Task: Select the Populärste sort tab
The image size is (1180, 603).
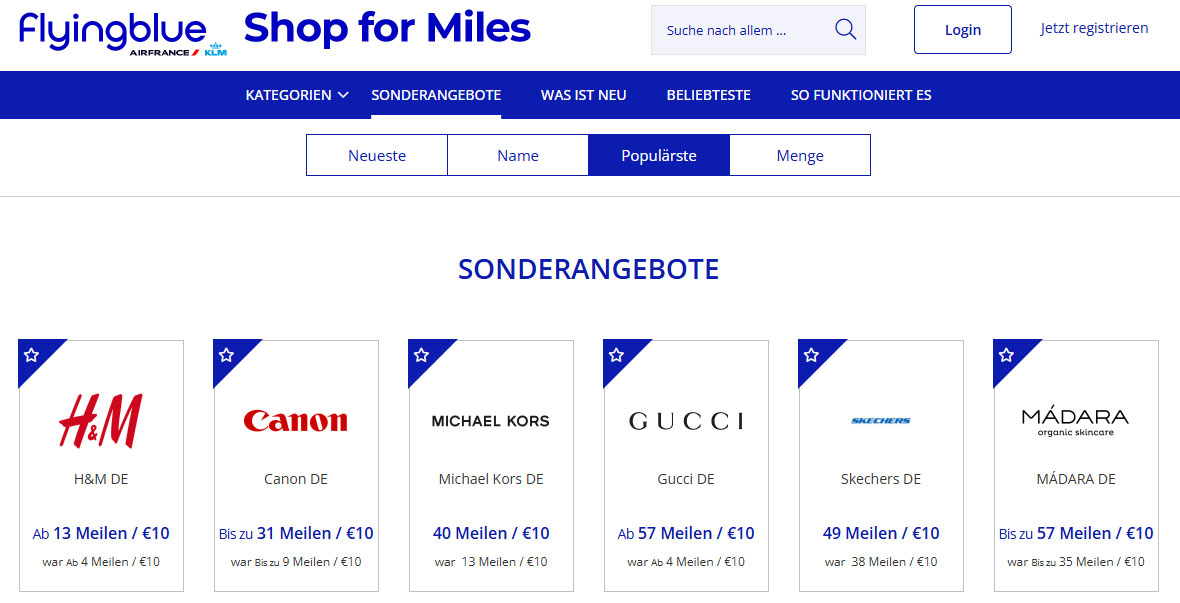Action: click(x=659, y=155)
